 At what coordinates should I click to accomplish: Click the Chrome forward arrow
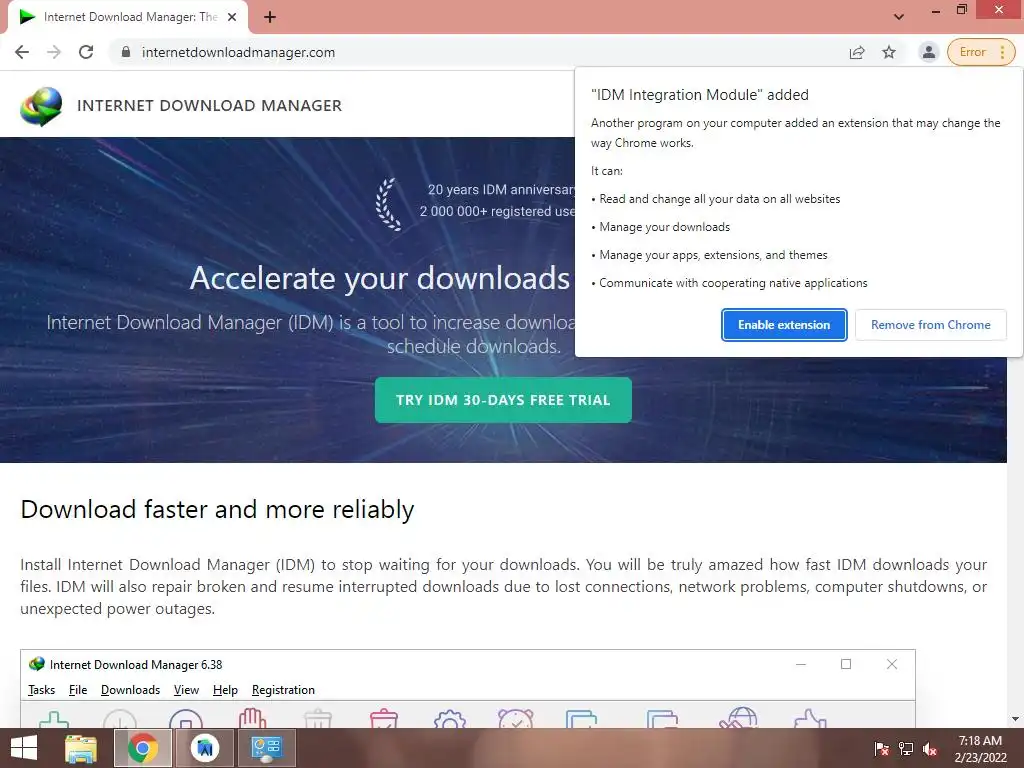54,52
